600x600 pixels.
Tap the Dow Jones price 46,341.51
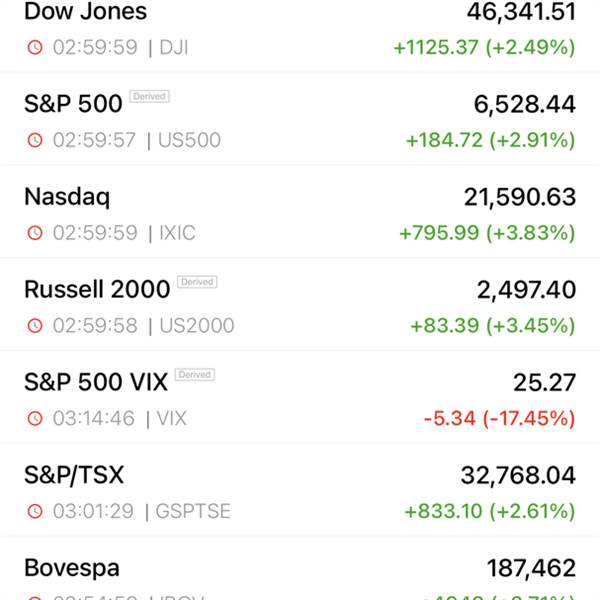click(521, 11)
